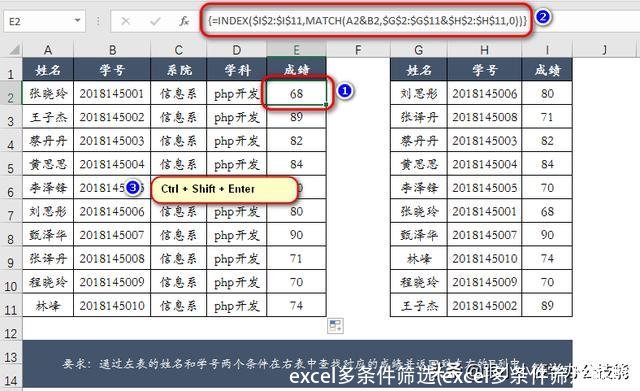Click cell E3 with value 89
The height and width of the screenshot is (391, 640).
click(296, 117)
